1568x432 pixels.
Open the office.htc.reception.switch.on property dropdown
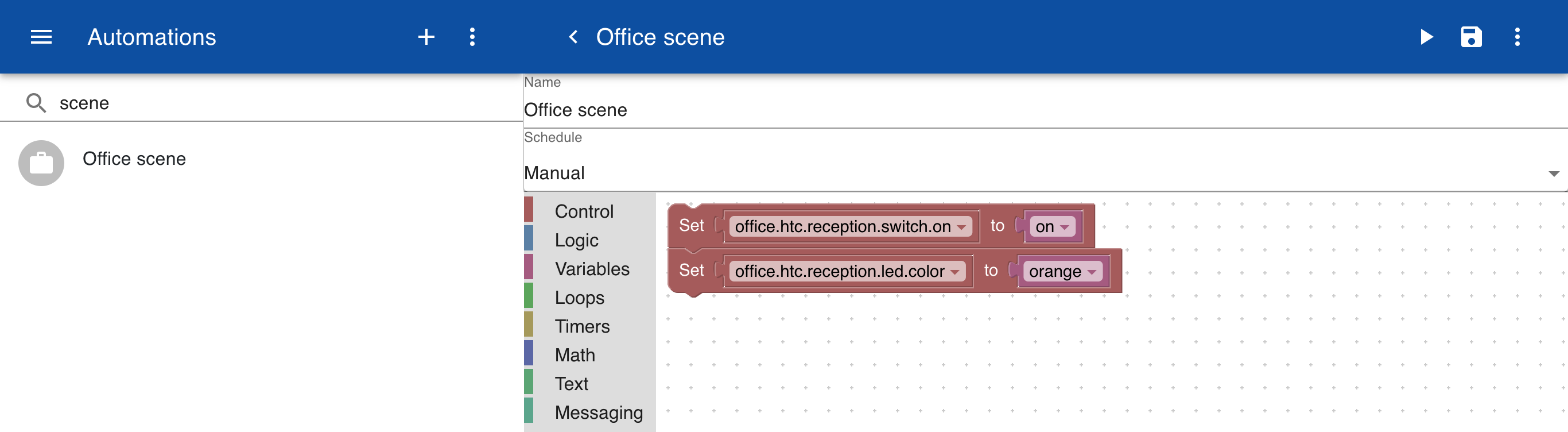point(850,227)
